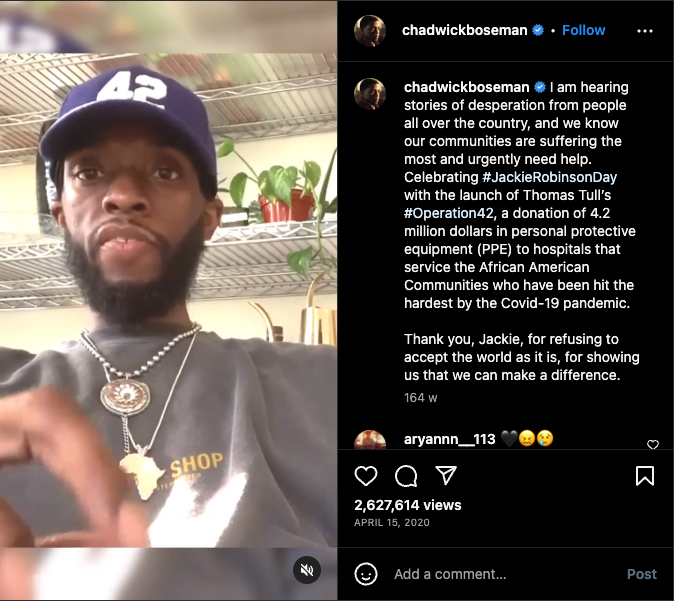Click the April 15, 2020 date
Image resolution: width=674 pixels, height=601 pixels.
click(392, 522)
